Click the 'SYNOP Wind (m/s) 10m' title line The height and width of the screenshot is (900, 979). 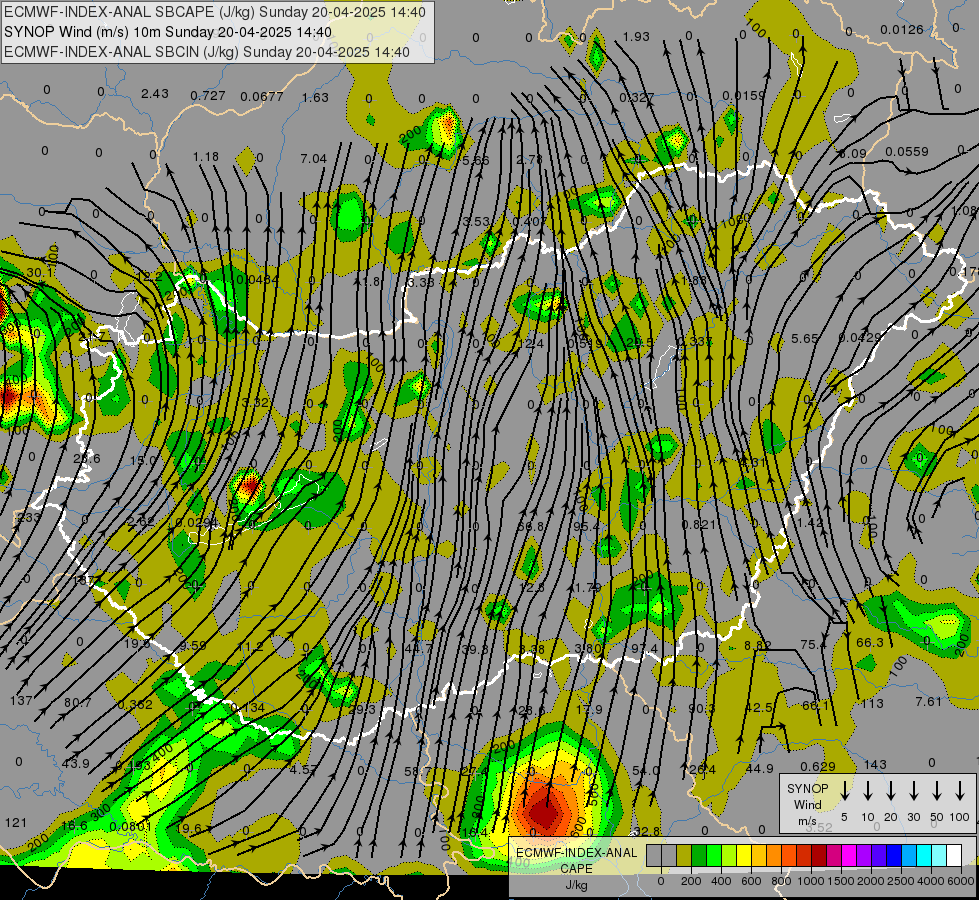(x=168, y=32)
